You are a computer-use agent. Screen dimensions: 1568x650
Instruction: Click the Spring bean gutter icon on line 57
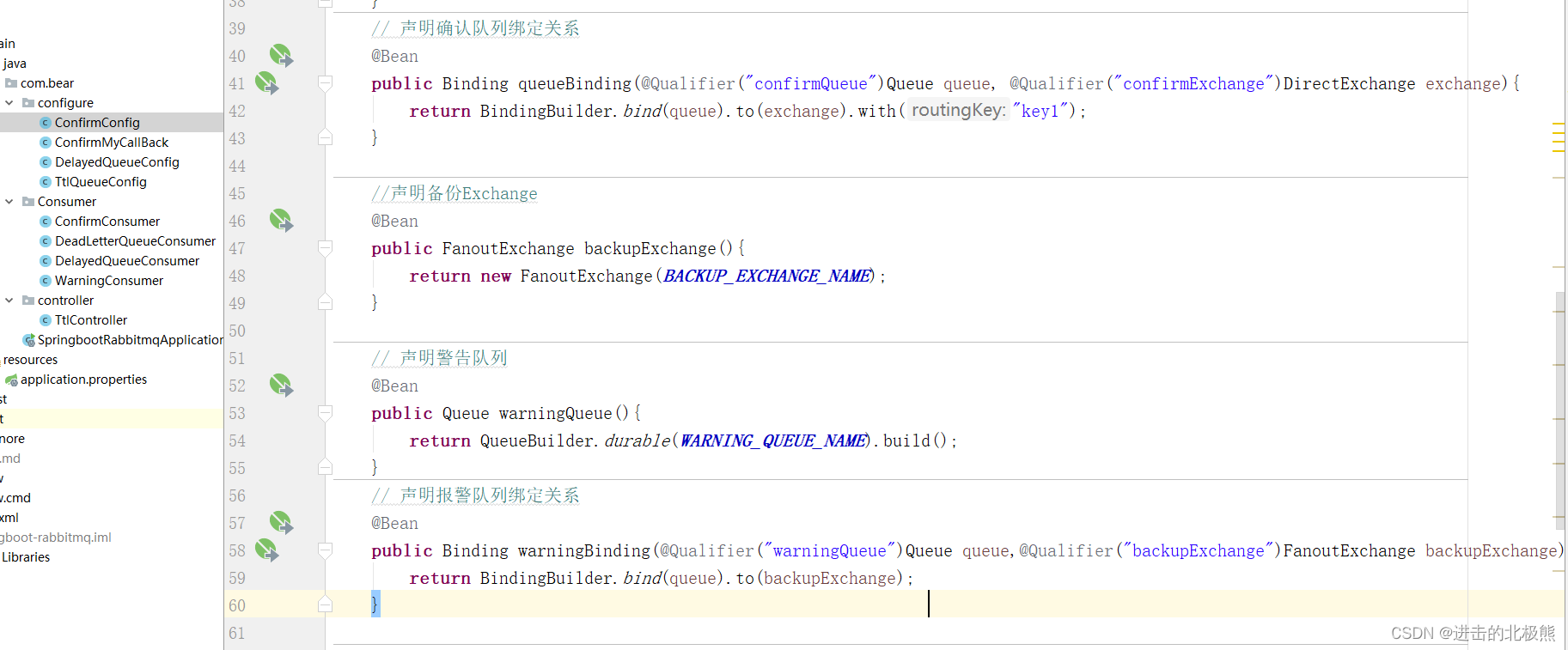coord(281,523)
